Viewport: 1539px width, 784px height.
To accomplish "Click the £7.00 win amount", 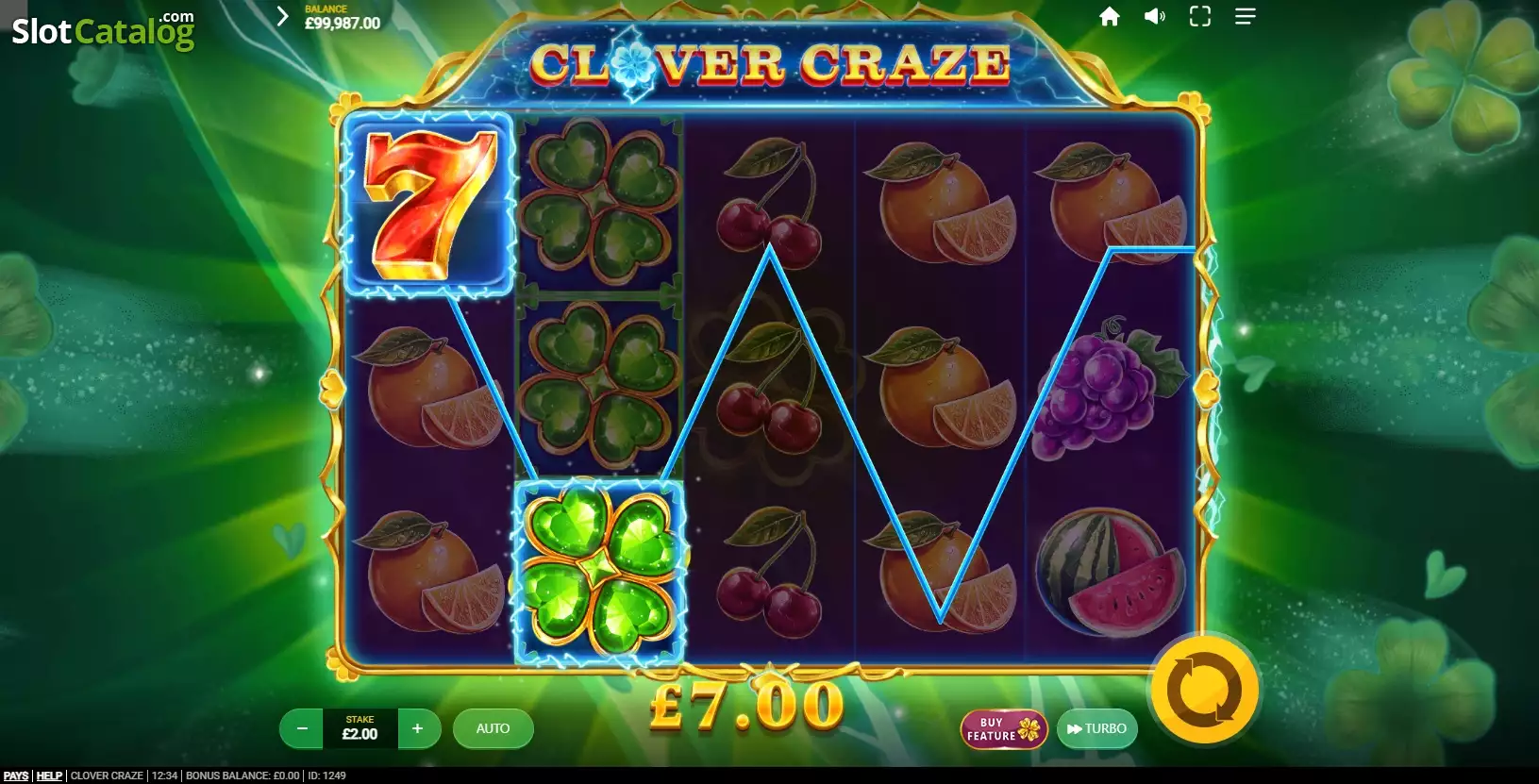I will pos(747,706).
